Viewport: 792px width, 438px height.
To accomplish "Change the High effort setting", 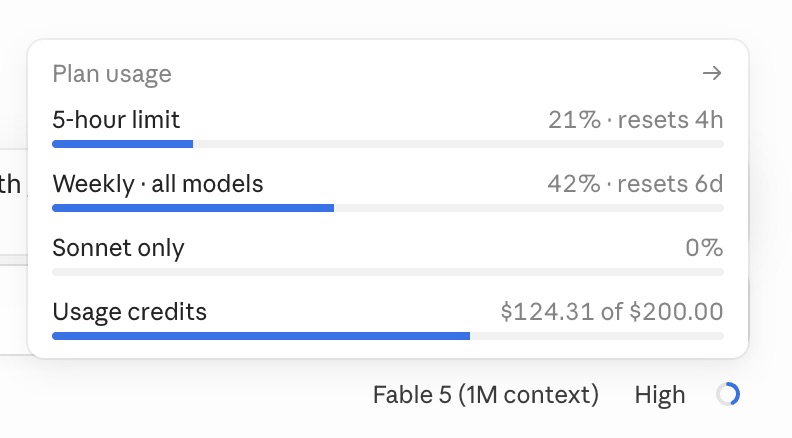I will 660,395.
